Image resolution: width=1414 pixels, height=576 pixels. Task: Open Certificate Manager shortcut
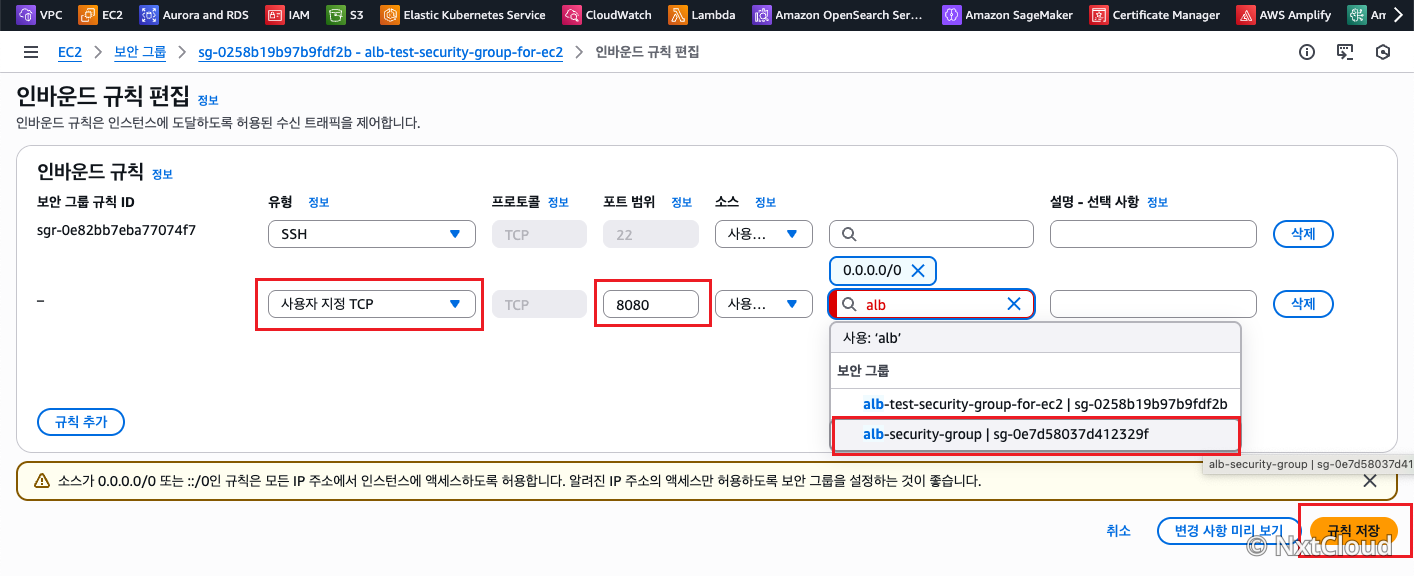point(1157,15)
